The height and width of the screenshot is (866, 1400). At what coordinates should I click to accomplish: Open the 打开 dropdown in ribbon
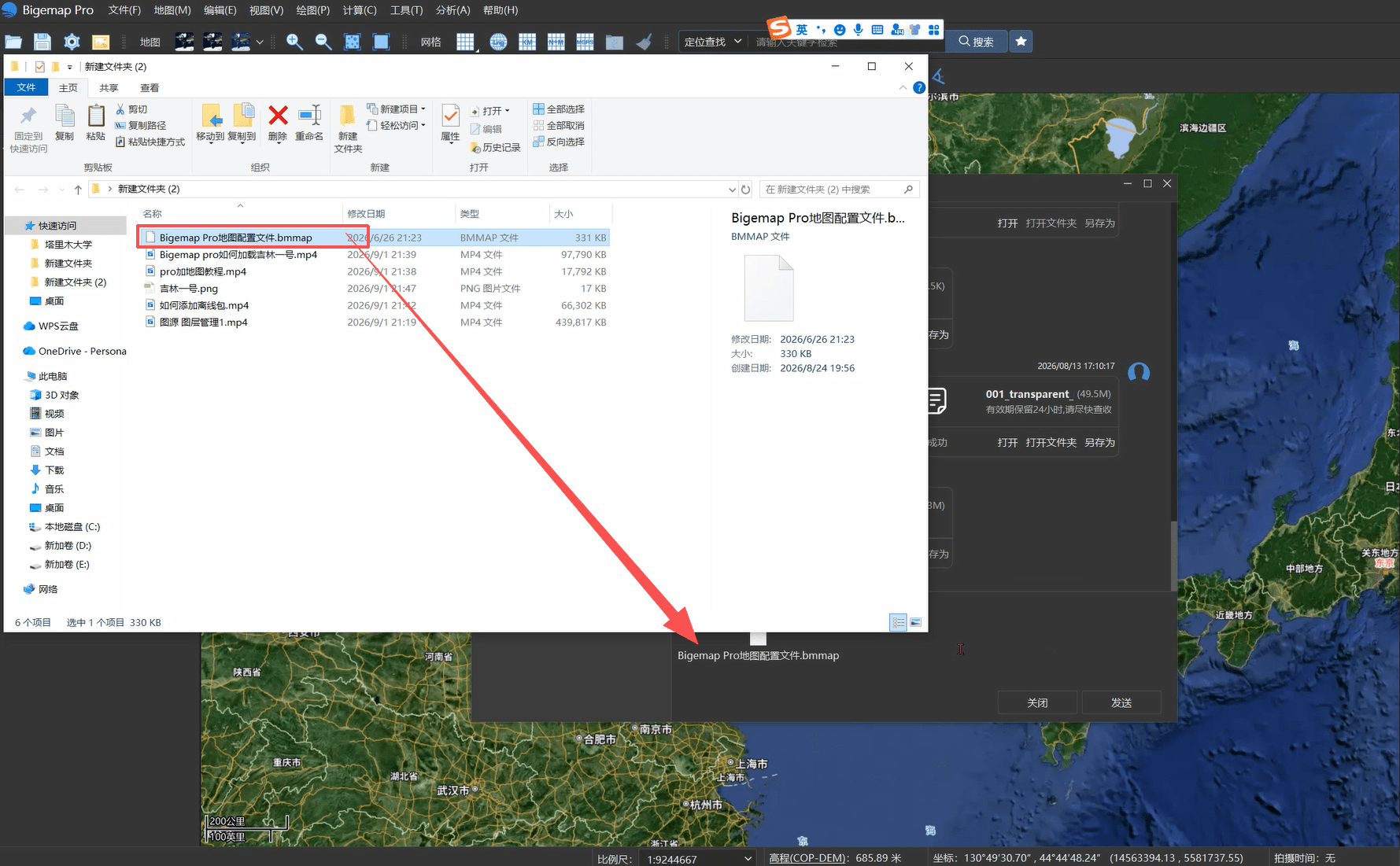pos(490,111)
